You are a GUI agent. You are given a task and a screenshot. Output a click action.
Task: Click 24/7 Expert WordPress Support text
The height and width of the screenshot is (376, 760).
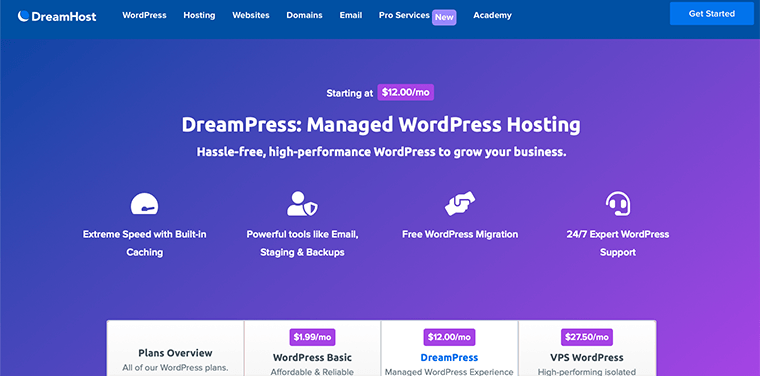(618, 243)
